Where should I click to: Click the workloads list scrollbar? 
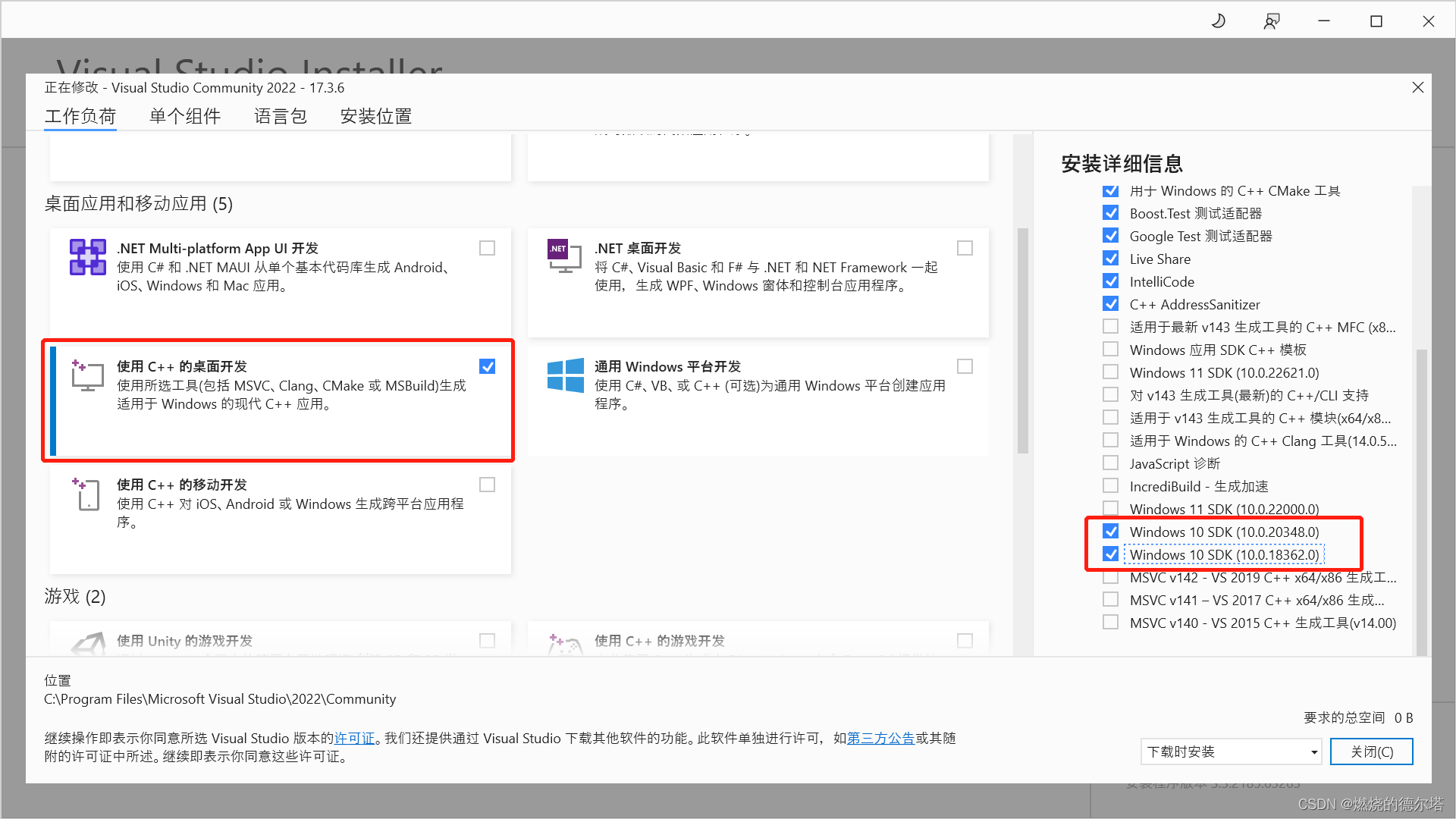point(1023,341)
